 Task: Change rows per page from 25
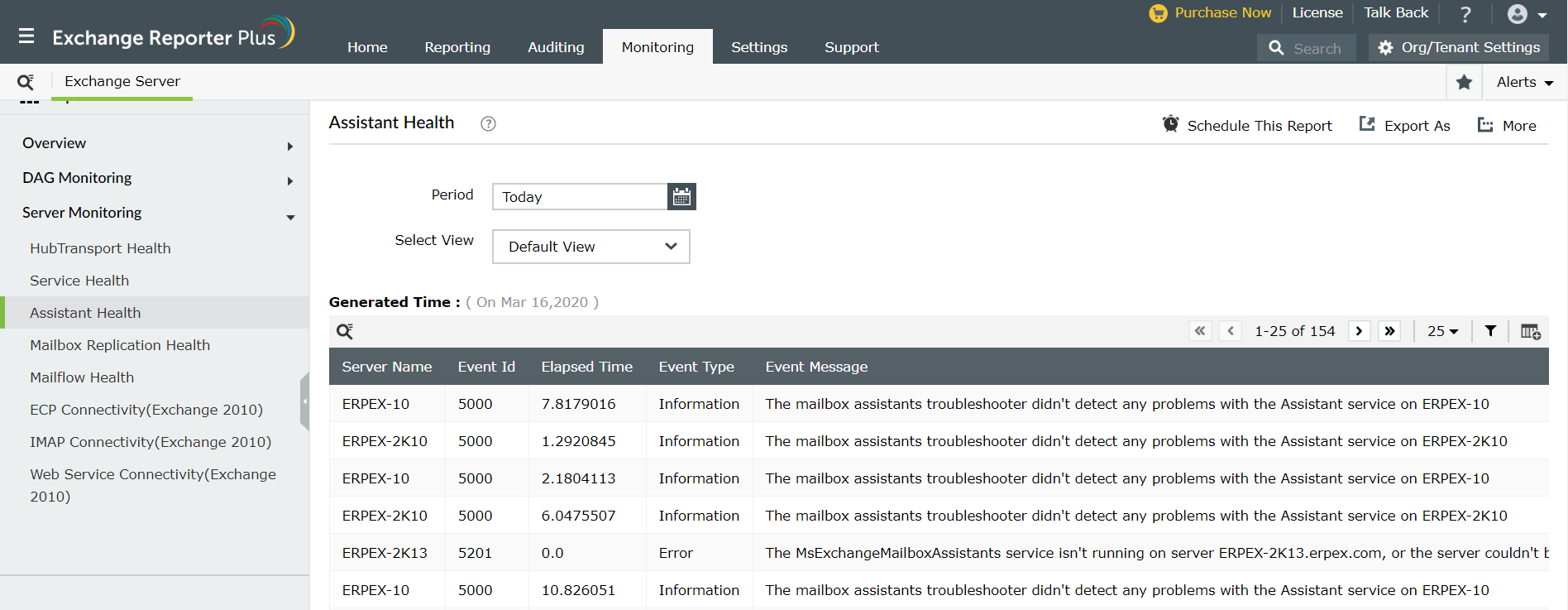pyautogui.click(x=1442, y=331)
